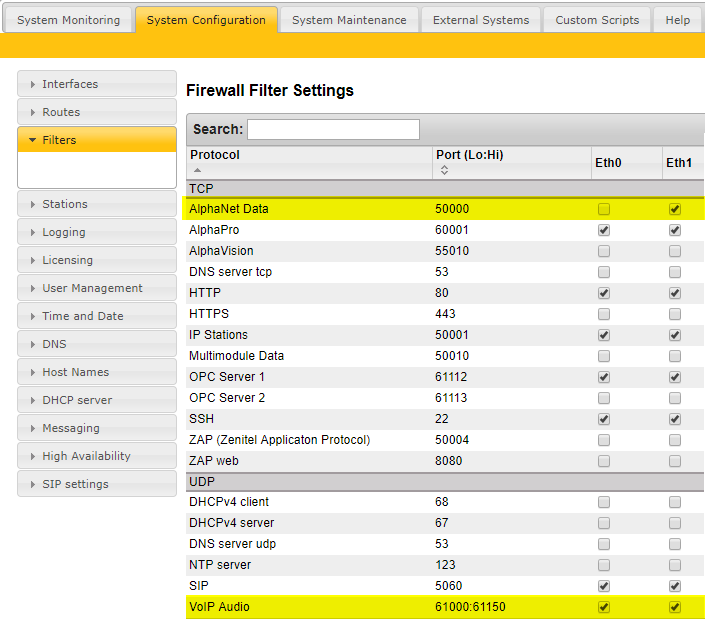This screenshot has height=619, width=705.
Task: Expand the Interfaces sidebar section
Action: pyautogui.click(x=97, y=84)
